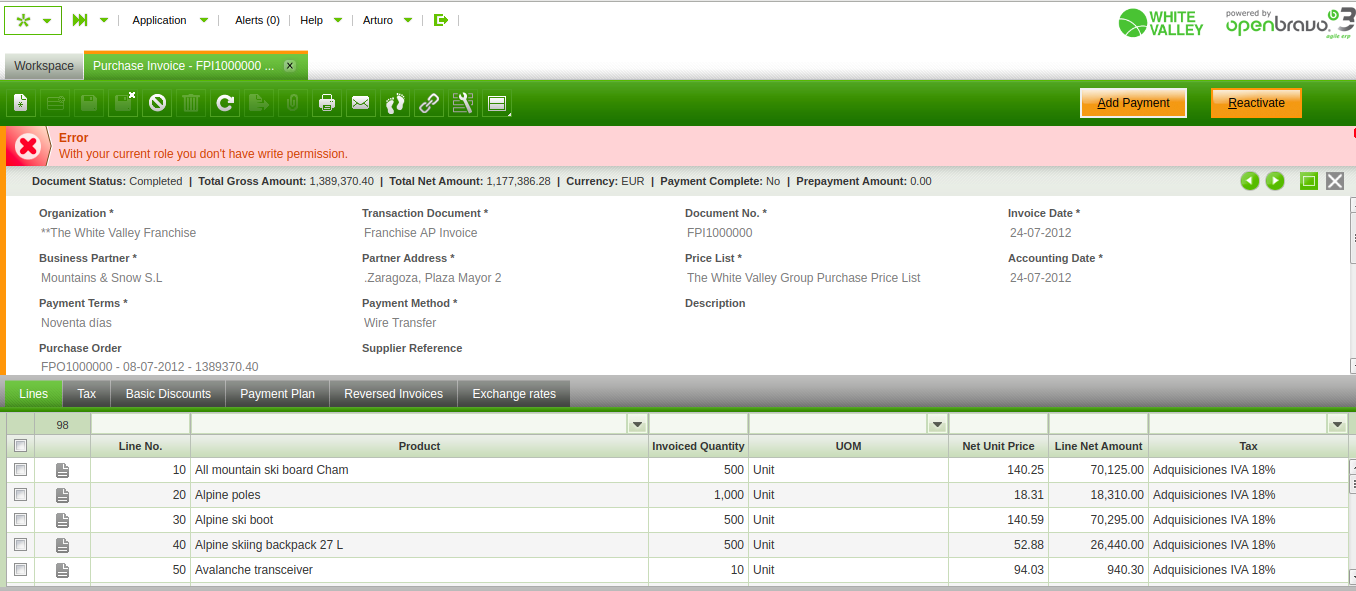Delete record using the trash icon

[191, 103]
